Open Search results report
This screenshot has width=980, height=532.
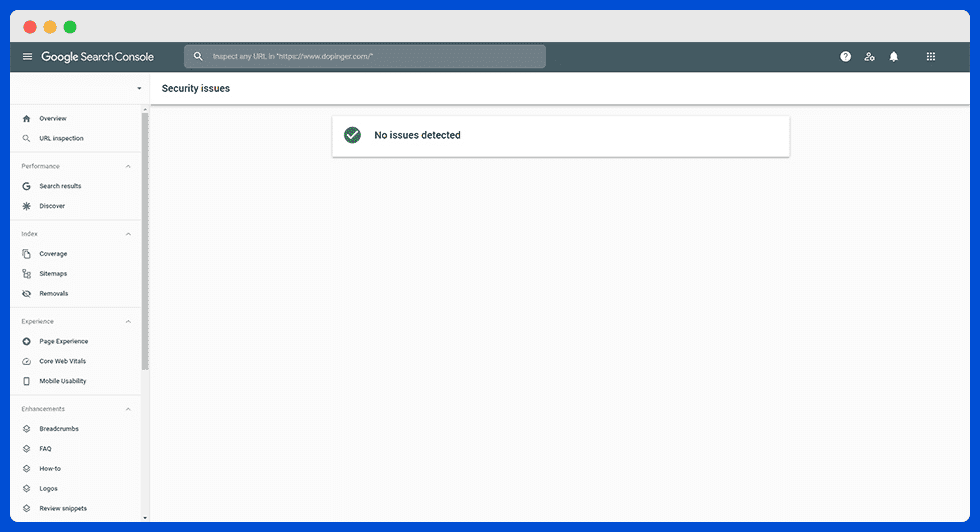click(60, 186)
